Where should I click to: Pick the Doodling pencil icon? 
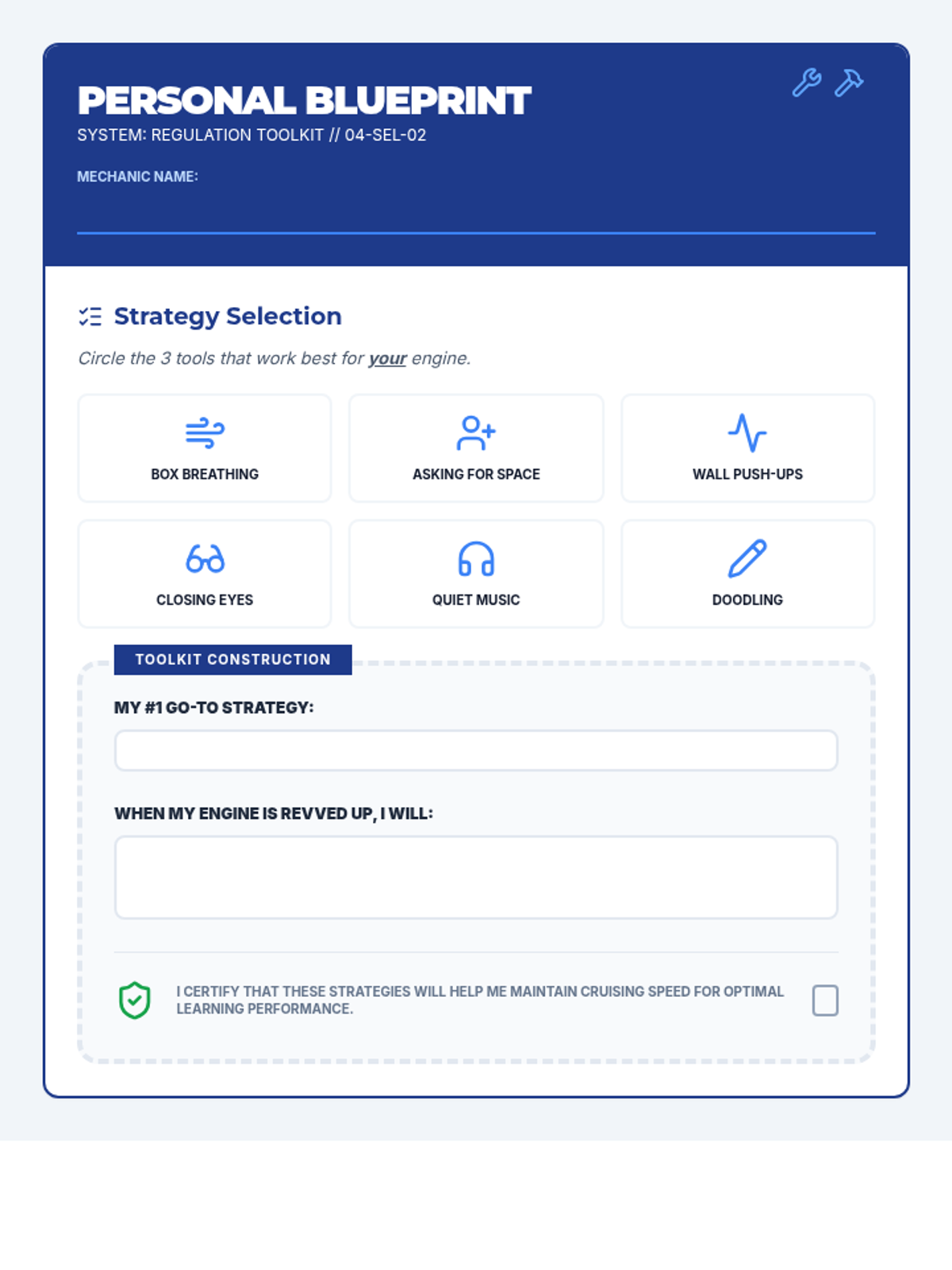pyautogui.click(x=747, y=559)
